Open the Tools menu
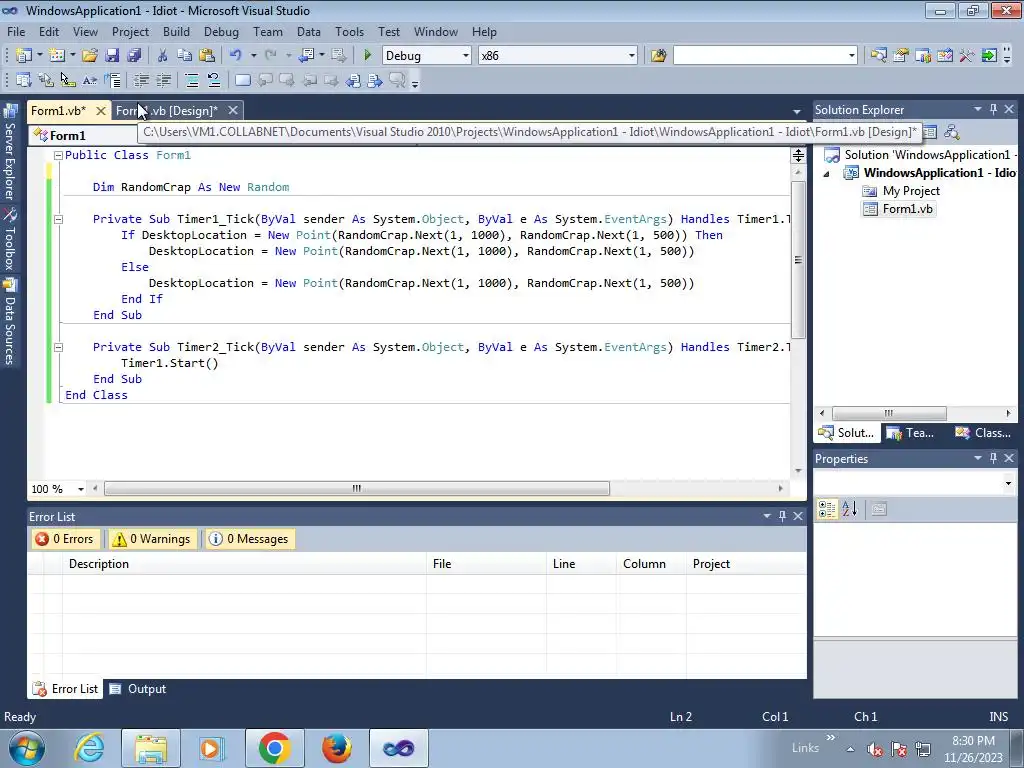The image size is (1024, 768). coord(349,31)
